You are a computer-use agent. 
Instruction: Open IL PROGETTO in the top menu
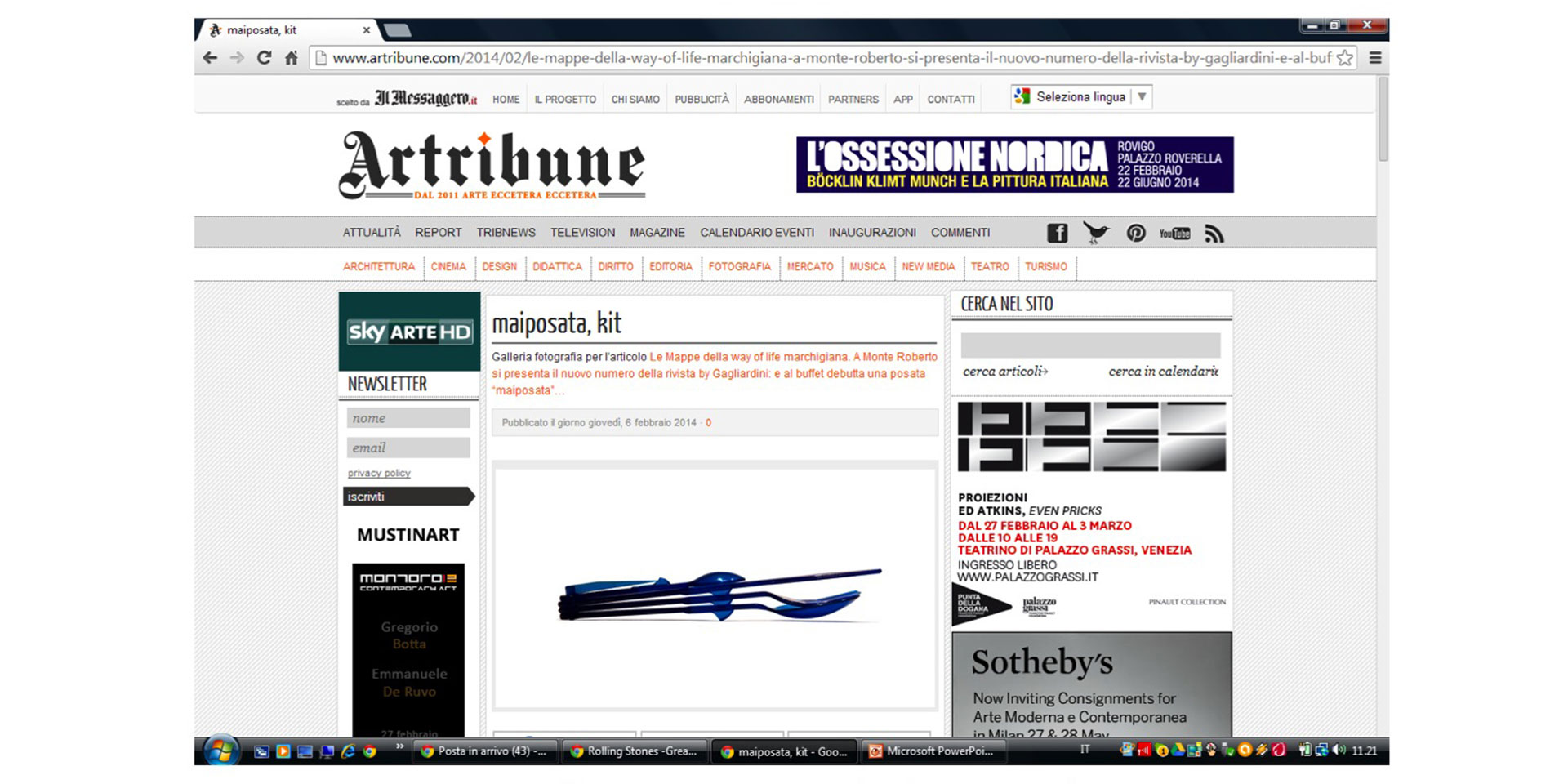click(x=565, y=100)
